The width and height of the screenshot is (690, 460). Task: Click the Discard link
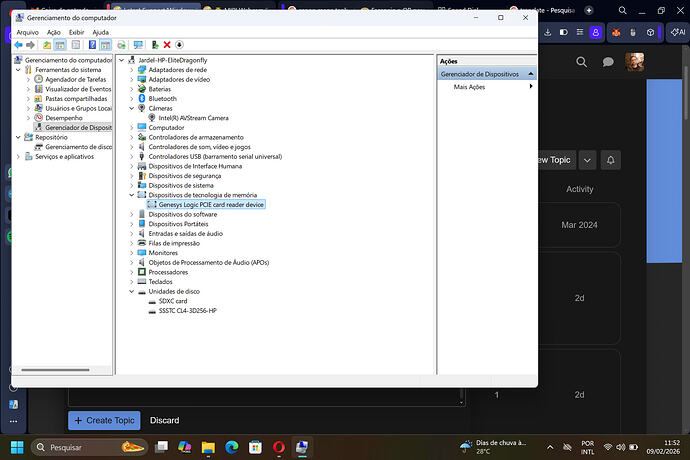coord(165,421)
